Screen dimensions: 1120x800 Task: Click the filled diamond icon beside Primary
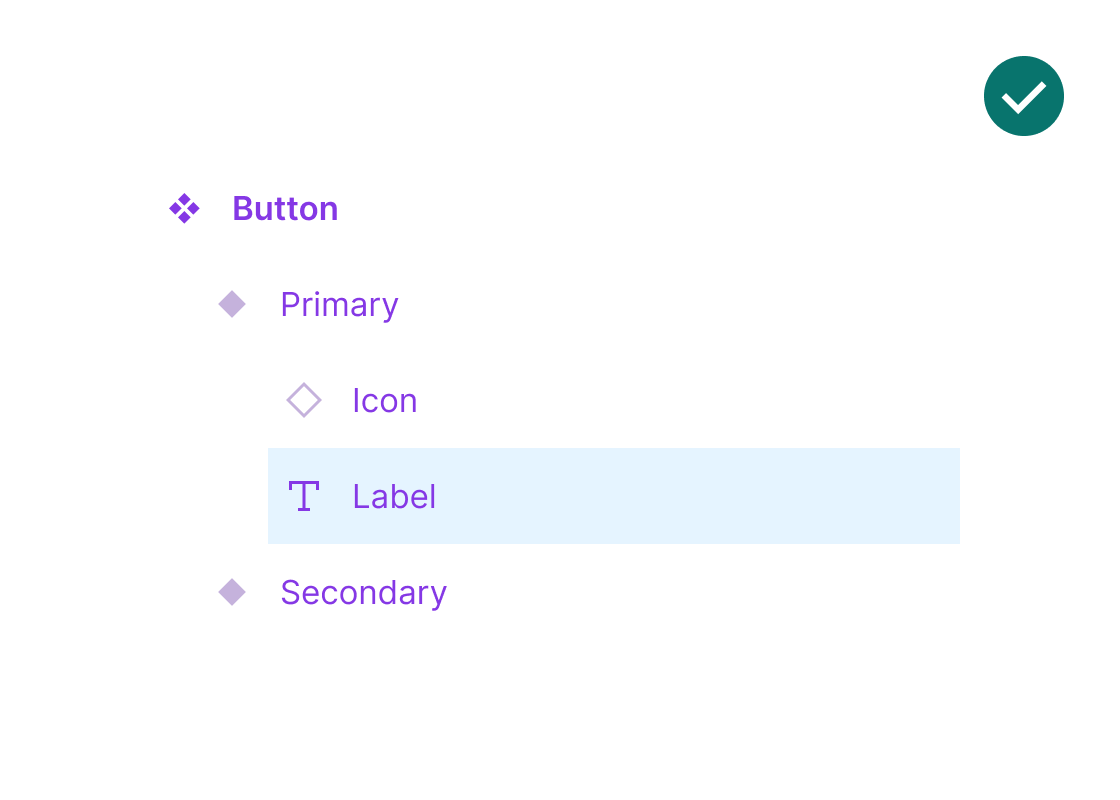pyautogui.click(x=232, y=304)
